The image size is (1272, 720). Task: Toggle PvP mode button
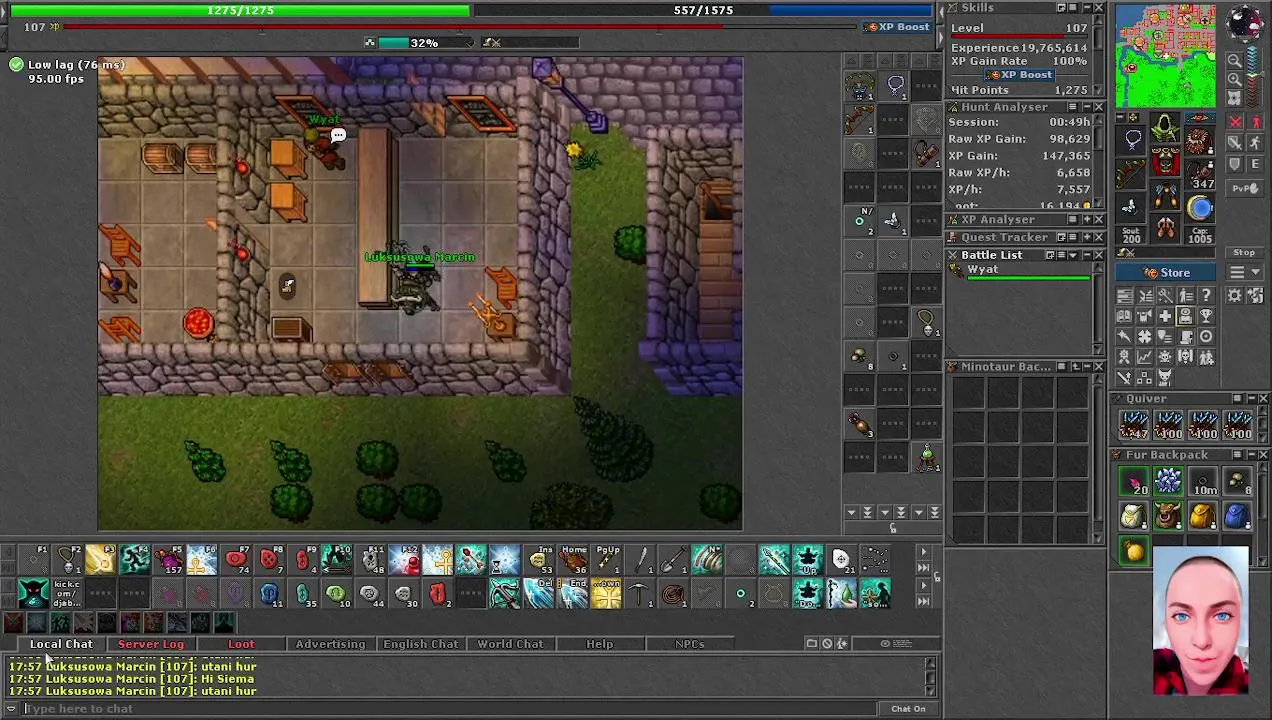coord(1245,188)
